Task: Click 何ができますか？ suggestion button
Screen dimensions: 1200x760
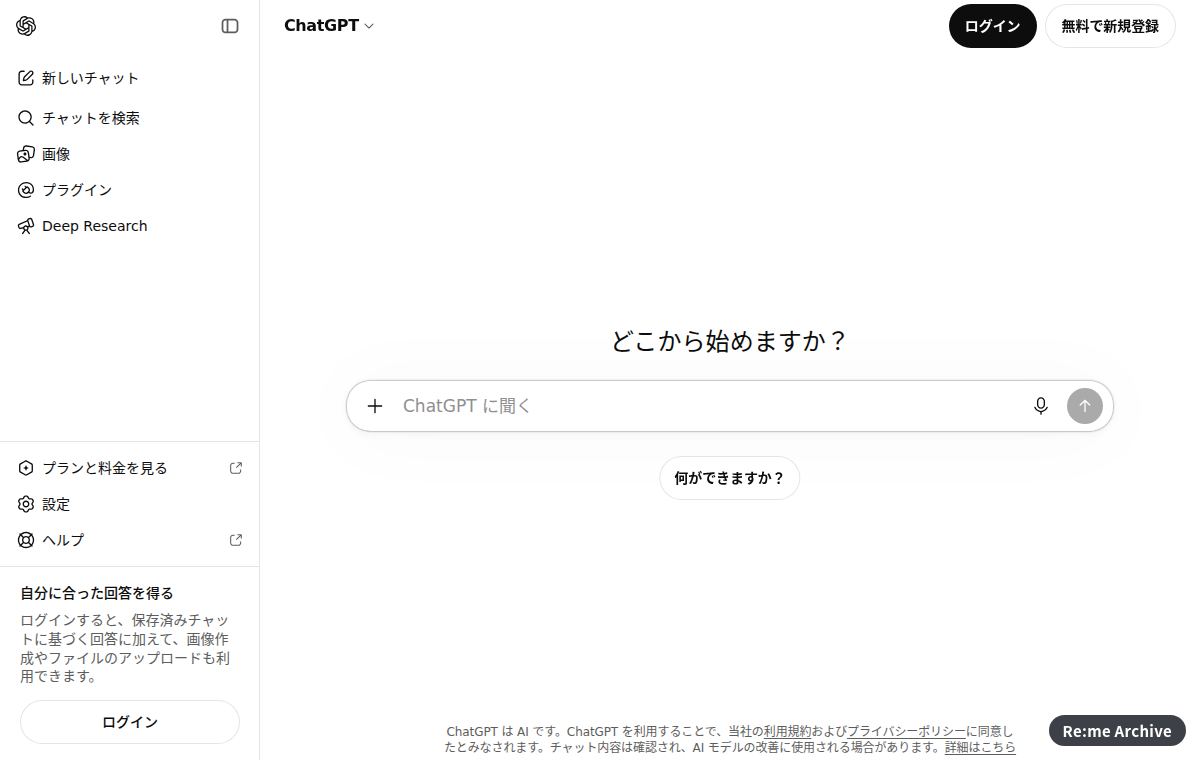Action: click(729, 478)
